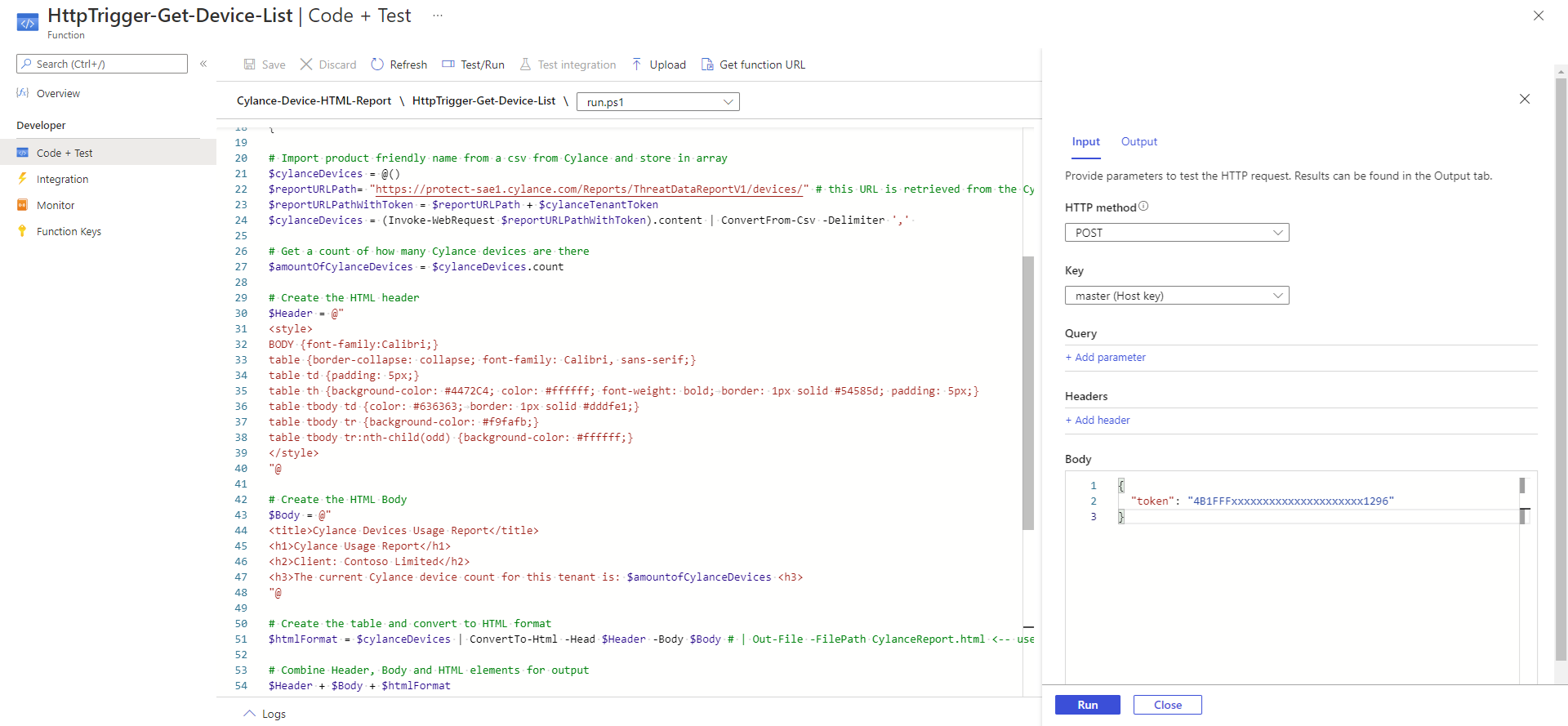Open Test/Run panel from toolbar
This screenshot has height=726, width=1568.
point(473,65)
